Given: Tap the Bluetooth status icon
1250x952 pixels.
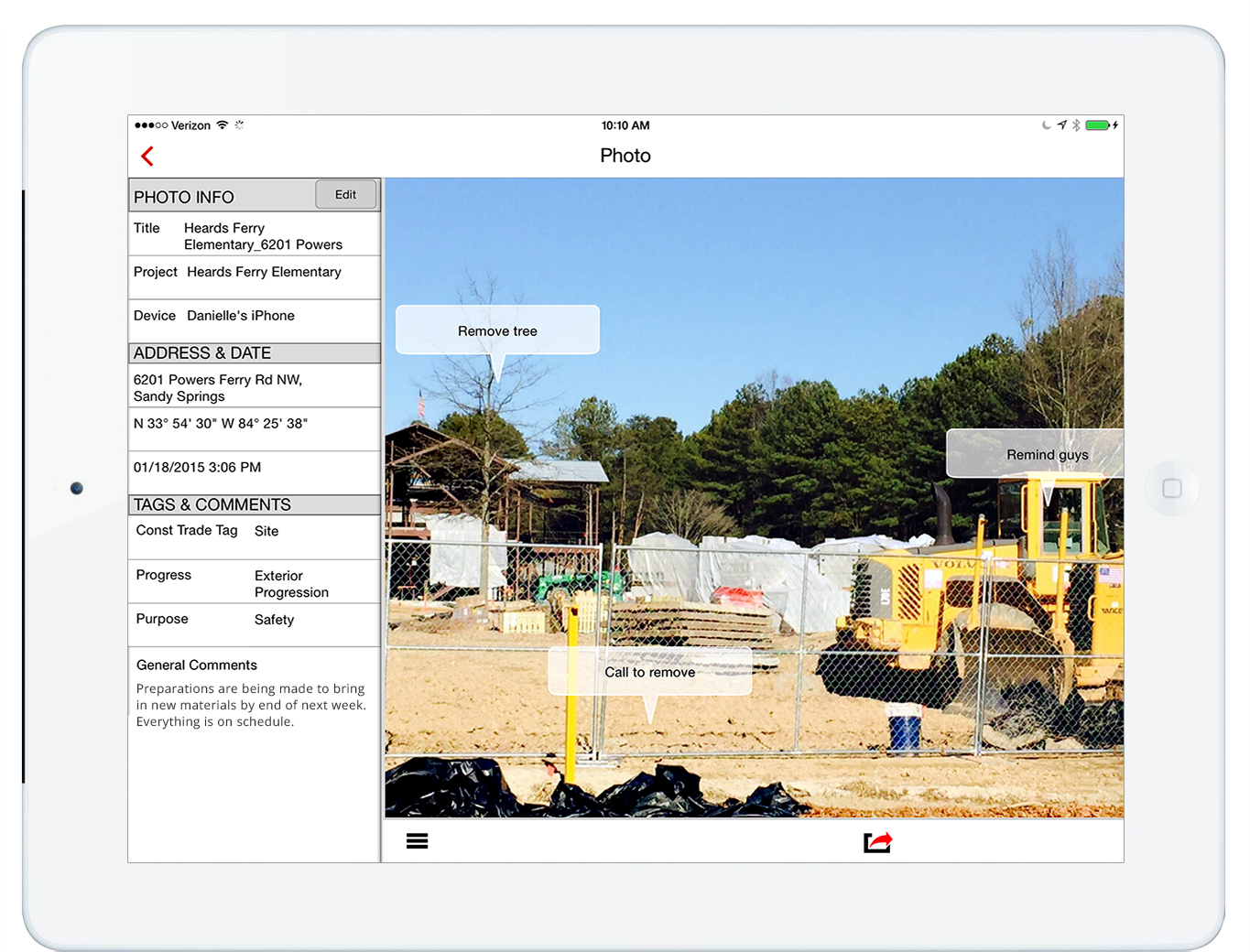Looking at the screenshot, I should click(1076, 125).
